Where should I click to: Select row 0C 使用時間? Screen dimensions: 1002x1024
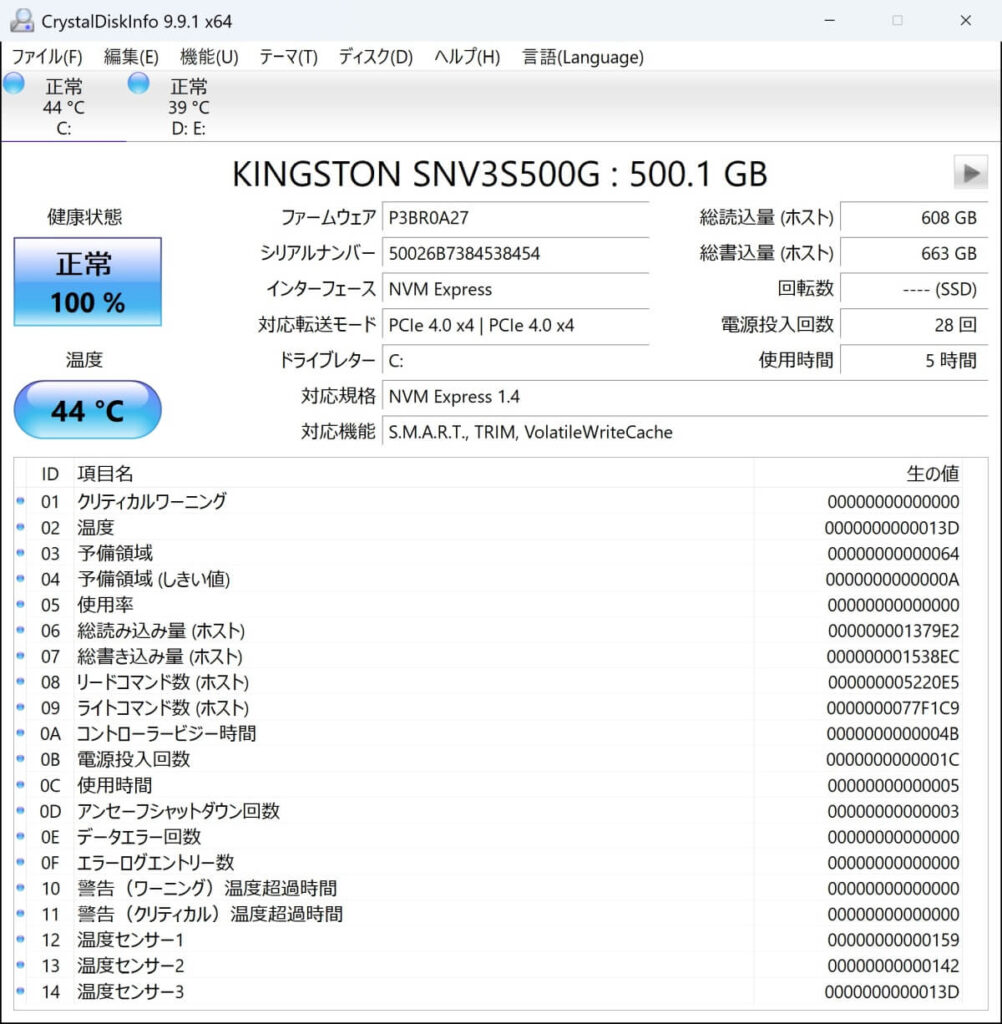tap(488, 786)
